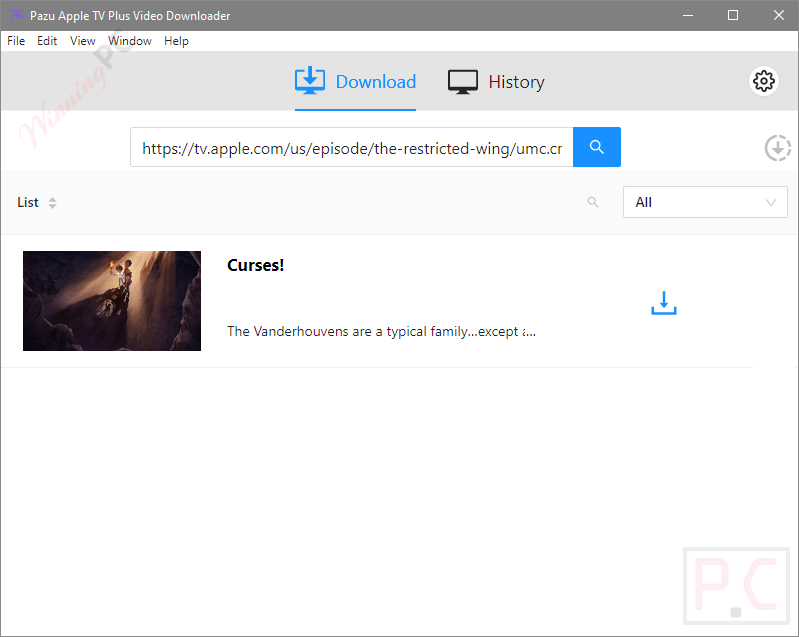Open the download queue circle icon
Image resolution: width=799 pixels, height=637 pixels.
click(x=777, y=148)
